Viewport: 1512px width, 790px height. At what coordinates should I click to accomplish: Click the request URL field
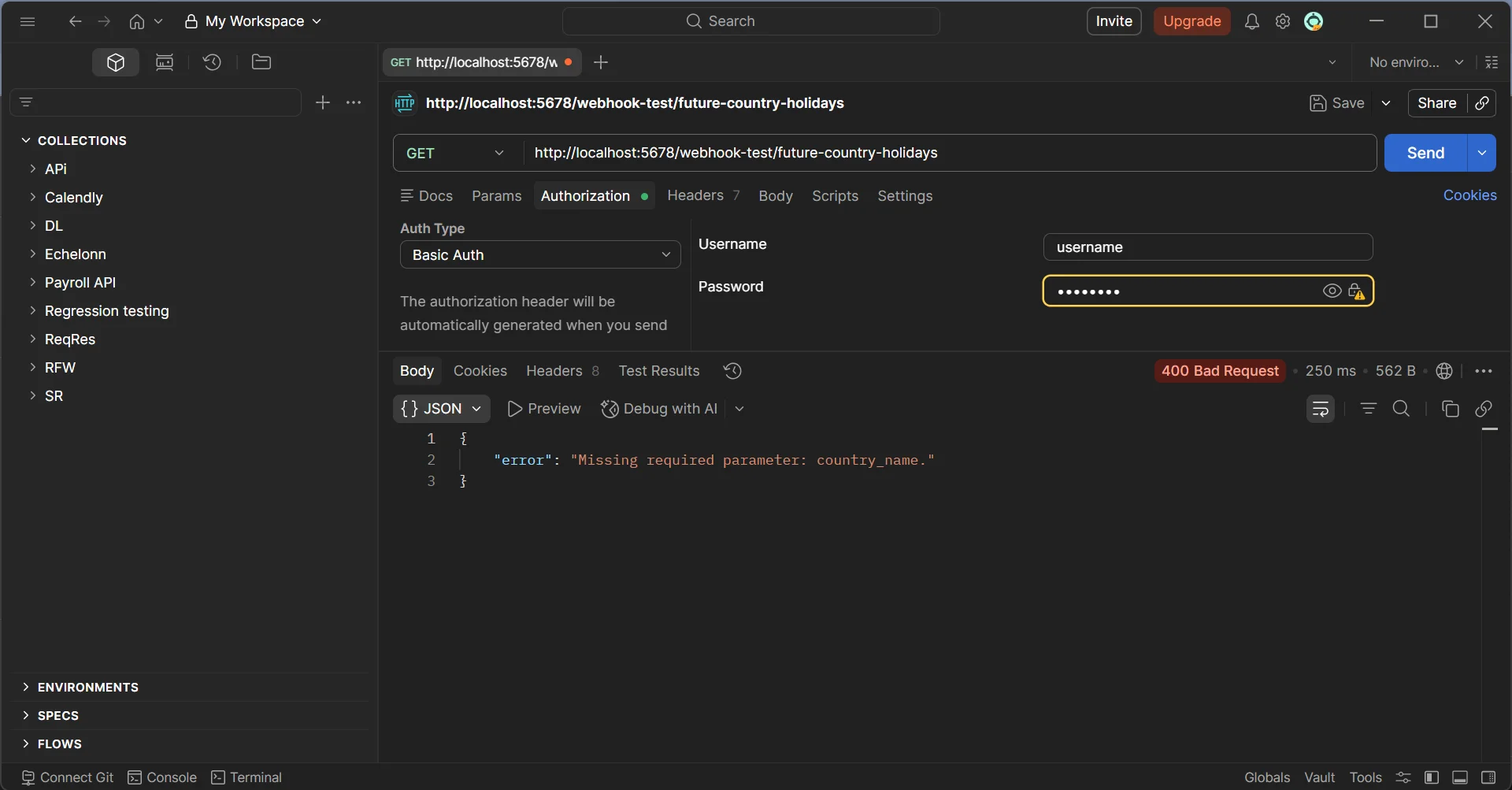pyautogui.click(x=950, y=153)
